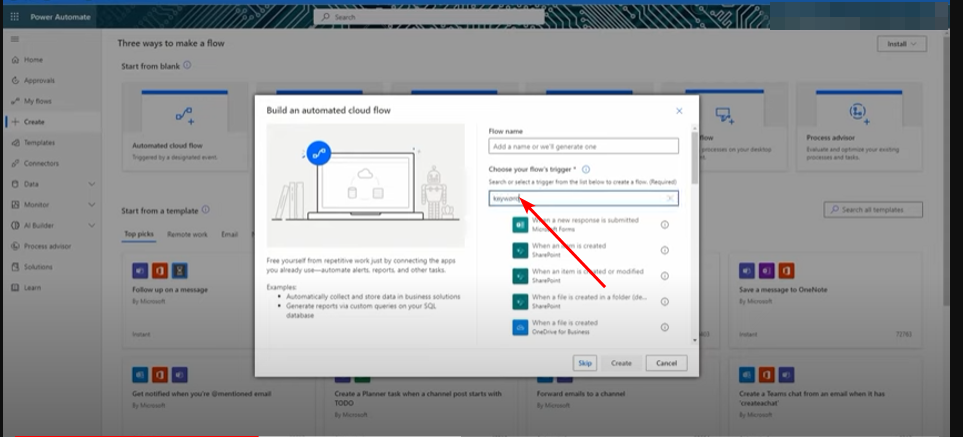This screenshot has height=437, width=963.
Task: Click the top Search box
Action: coord(429,17)
